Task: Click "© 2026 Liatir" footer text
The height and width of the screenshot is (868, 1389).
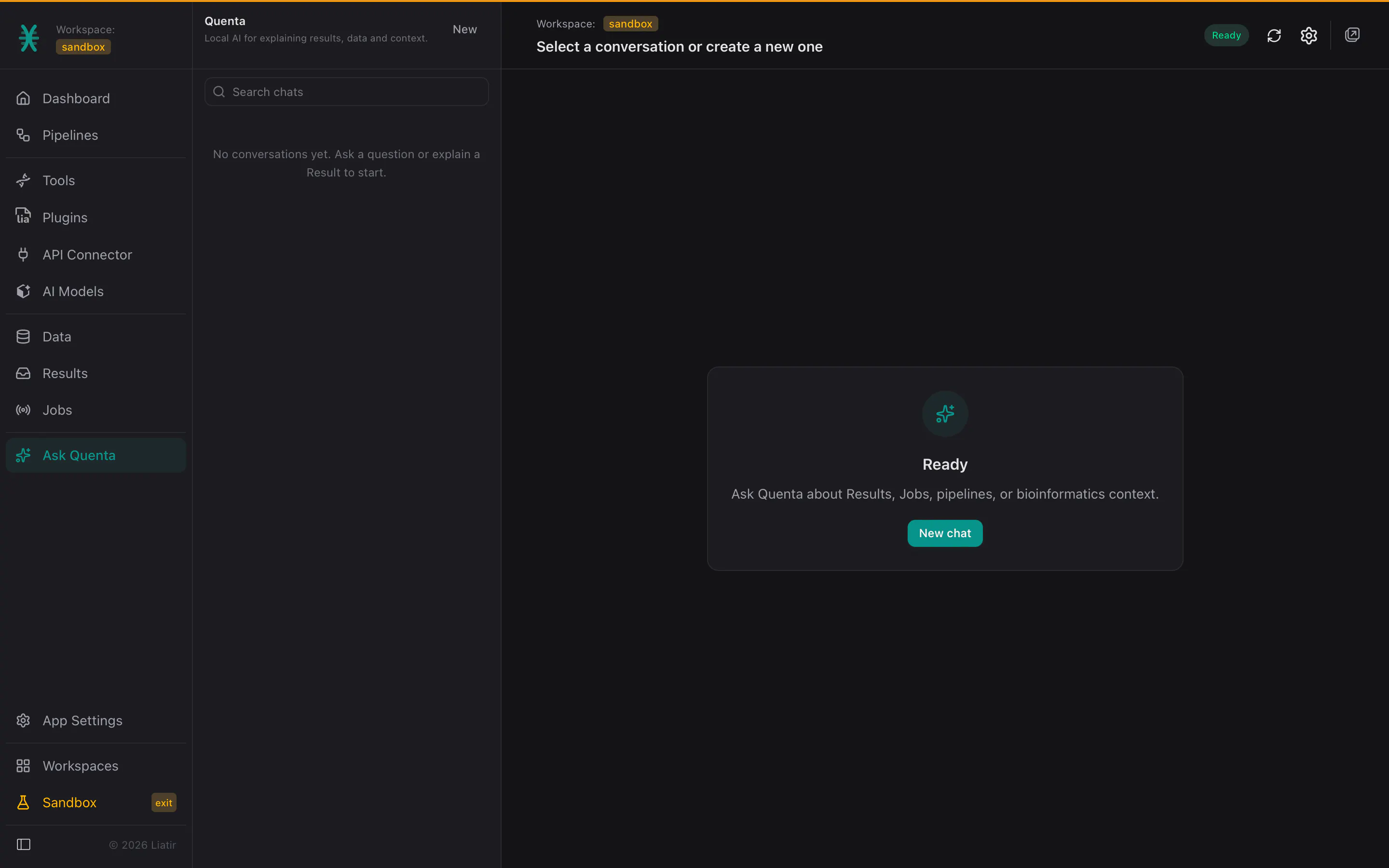Action: point(142,845)
